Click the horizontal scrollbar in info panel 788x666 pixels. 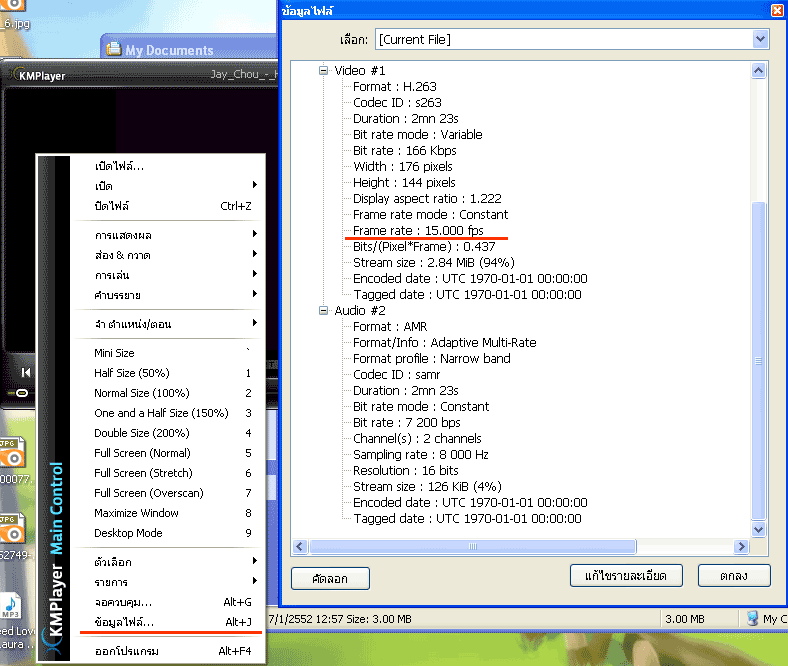pyautogui.click(x=470, y=547)
